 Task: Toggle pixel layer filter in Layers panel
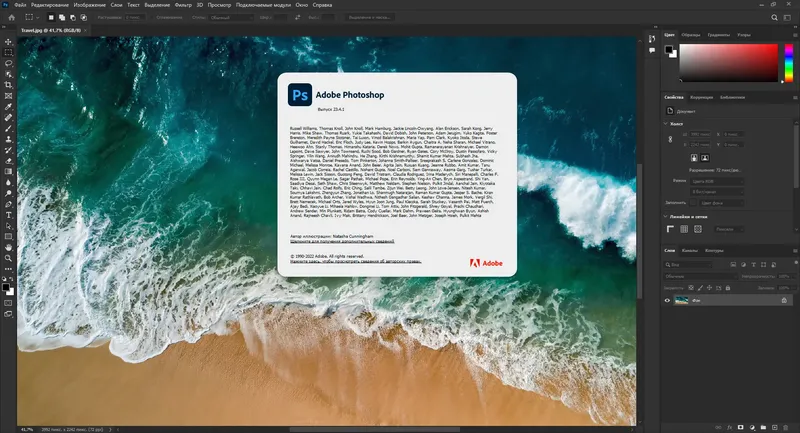tap(733, 265)
